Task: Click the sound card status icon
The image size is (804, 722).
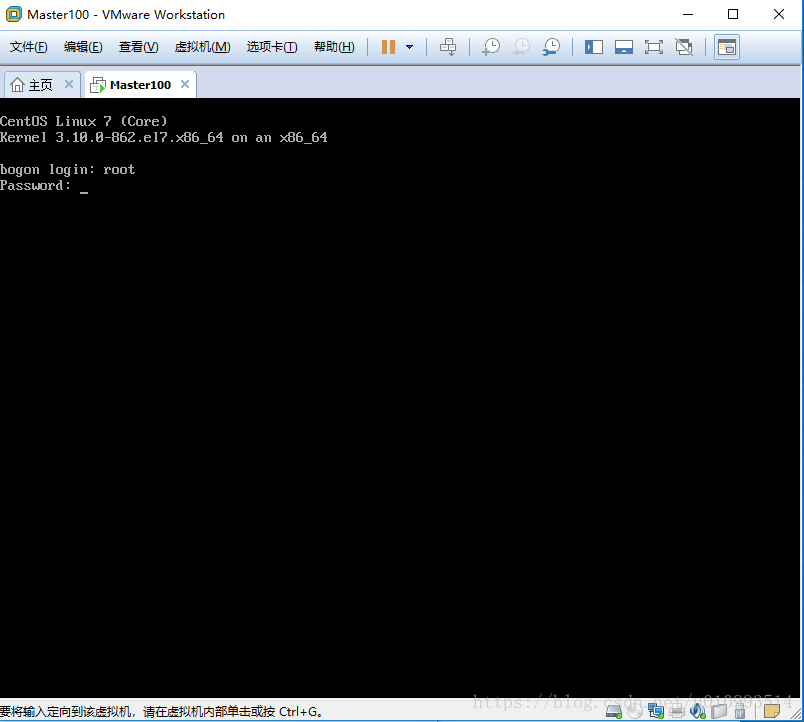Action: coord(698,711)
